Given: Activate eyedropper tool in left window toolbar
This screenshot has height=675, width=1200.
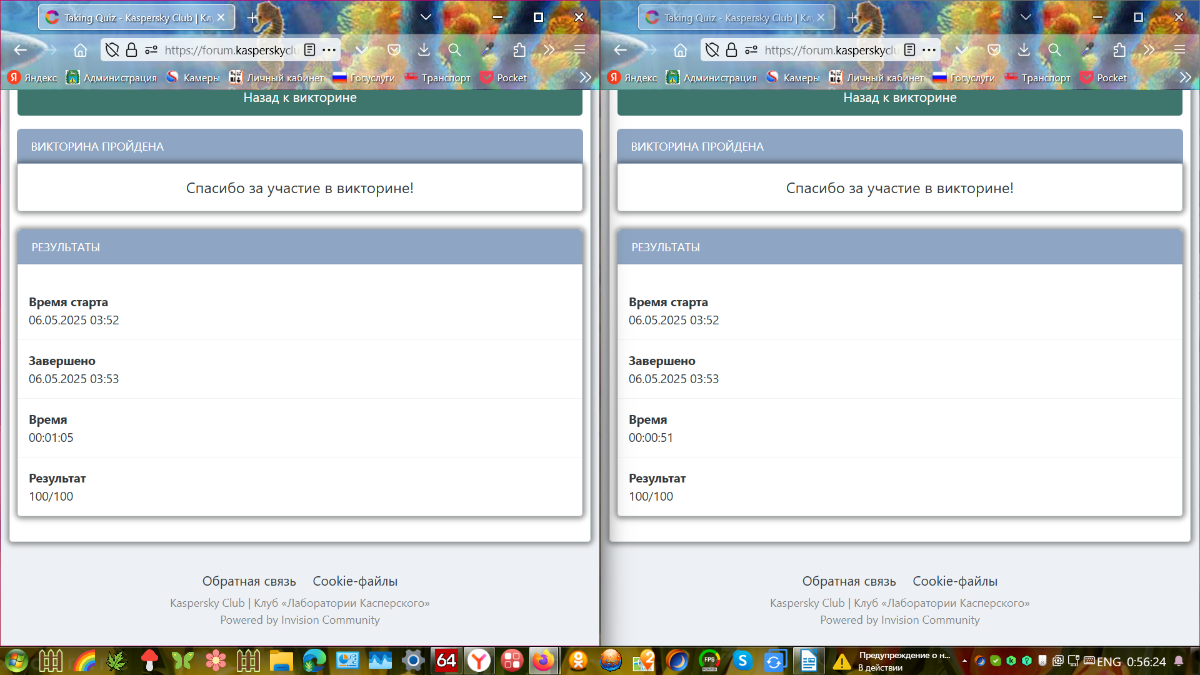Looking at the screenshot, I should (487, 50).
